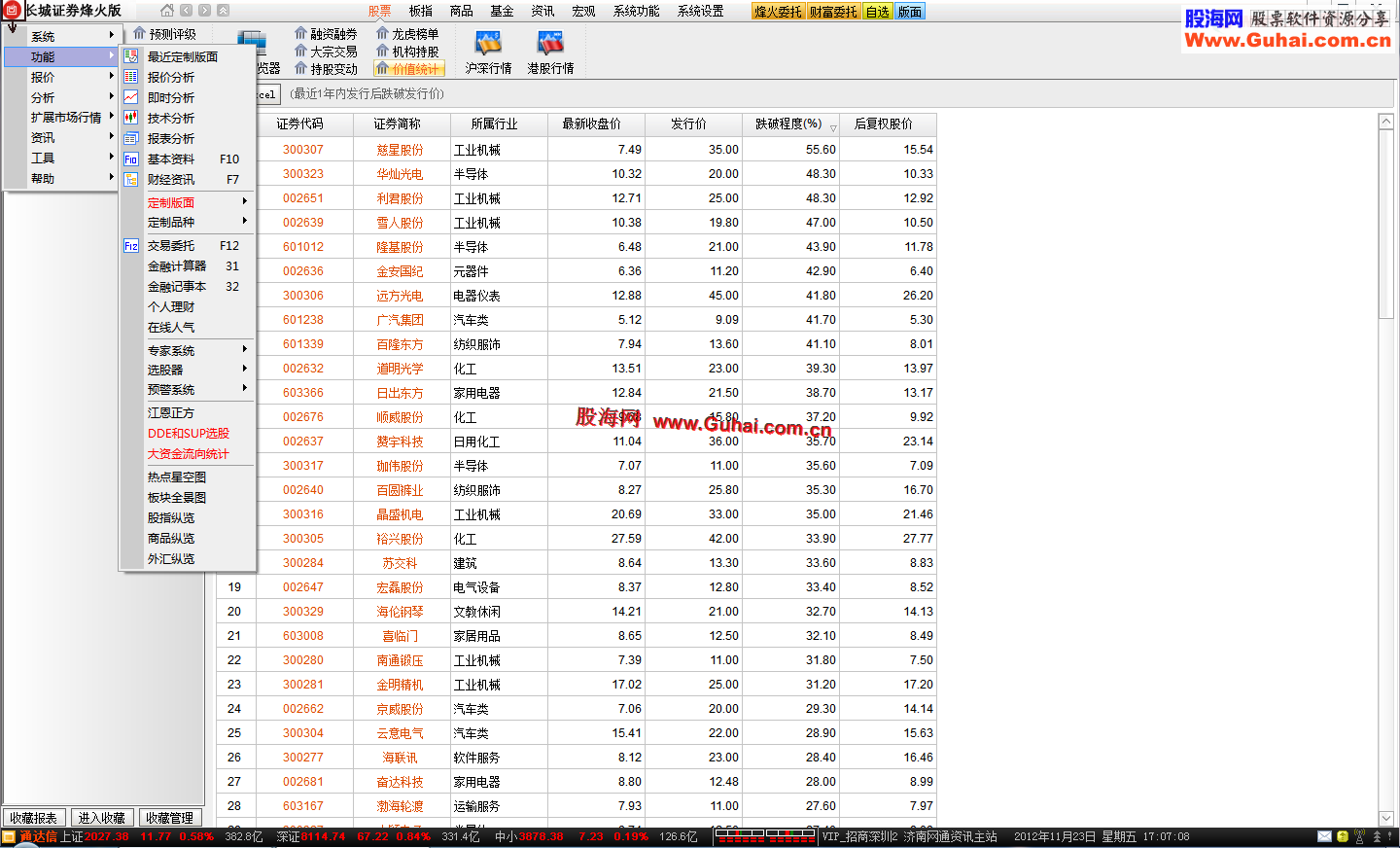
Task: Click the 报表分析 icon
Action: tap(131, 138)
